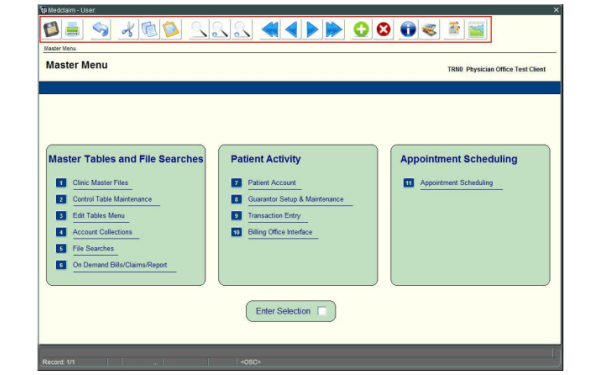Click number 6 badge beside On Demand Bills
The image size is (600, 375).
coord(61,265)
